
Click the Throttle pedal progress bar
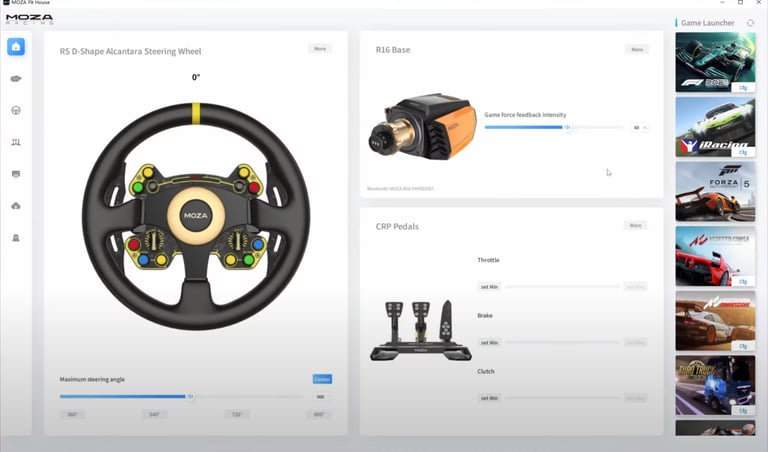click(x=562, y=286)
